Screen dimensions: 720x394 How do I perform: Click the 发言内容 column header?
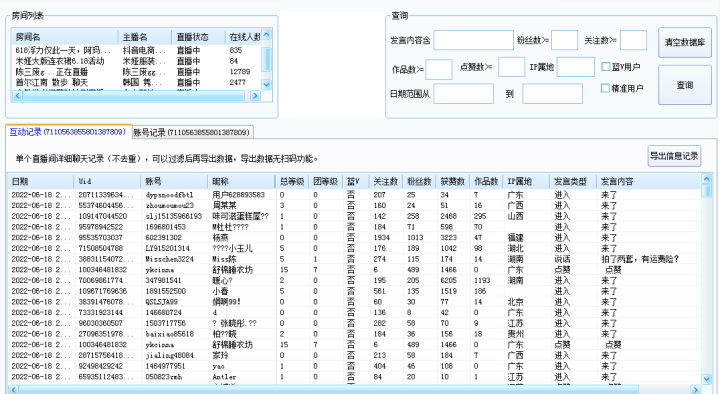(x=649, y=181)
